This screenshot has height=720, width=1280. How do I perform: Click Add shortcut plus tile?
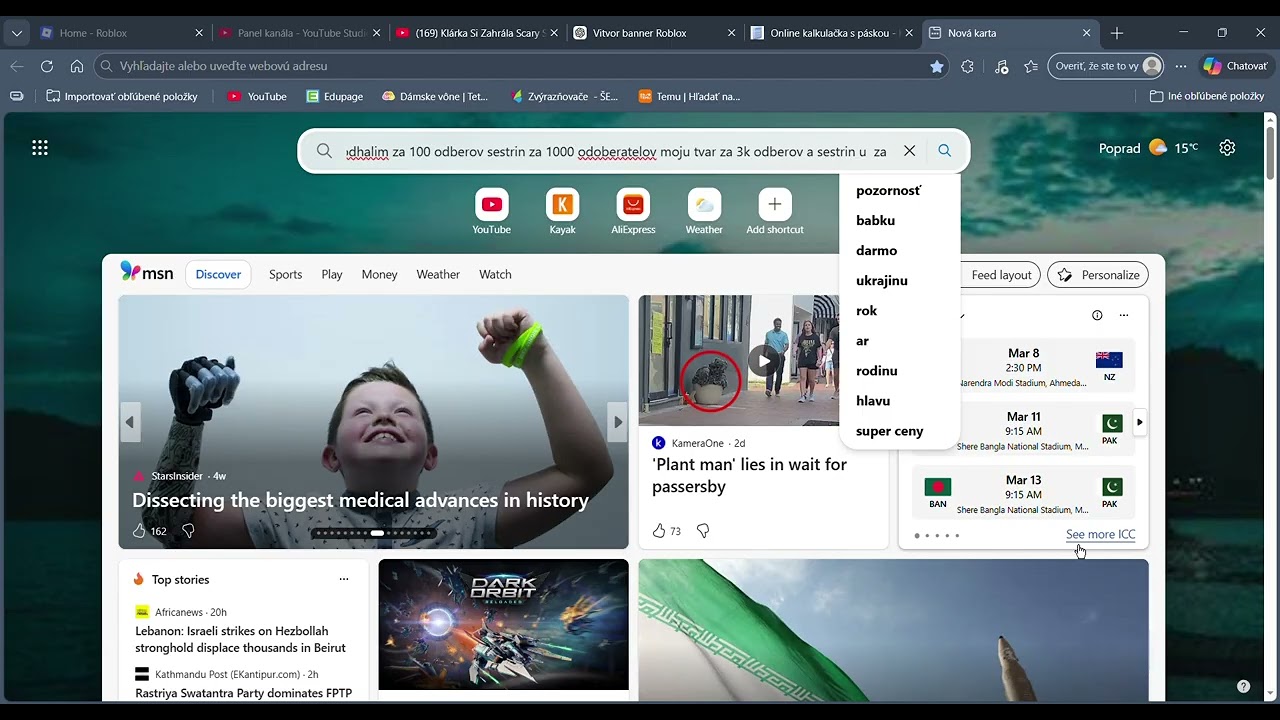775,212
